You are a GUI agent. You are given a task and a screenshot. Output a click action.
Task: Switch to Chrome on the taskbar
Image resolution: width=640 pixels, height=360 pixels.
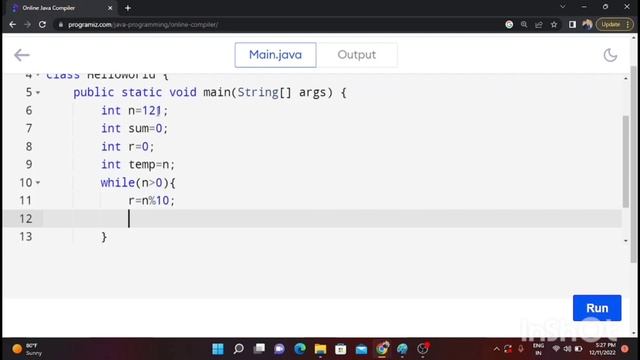(382, 349)
